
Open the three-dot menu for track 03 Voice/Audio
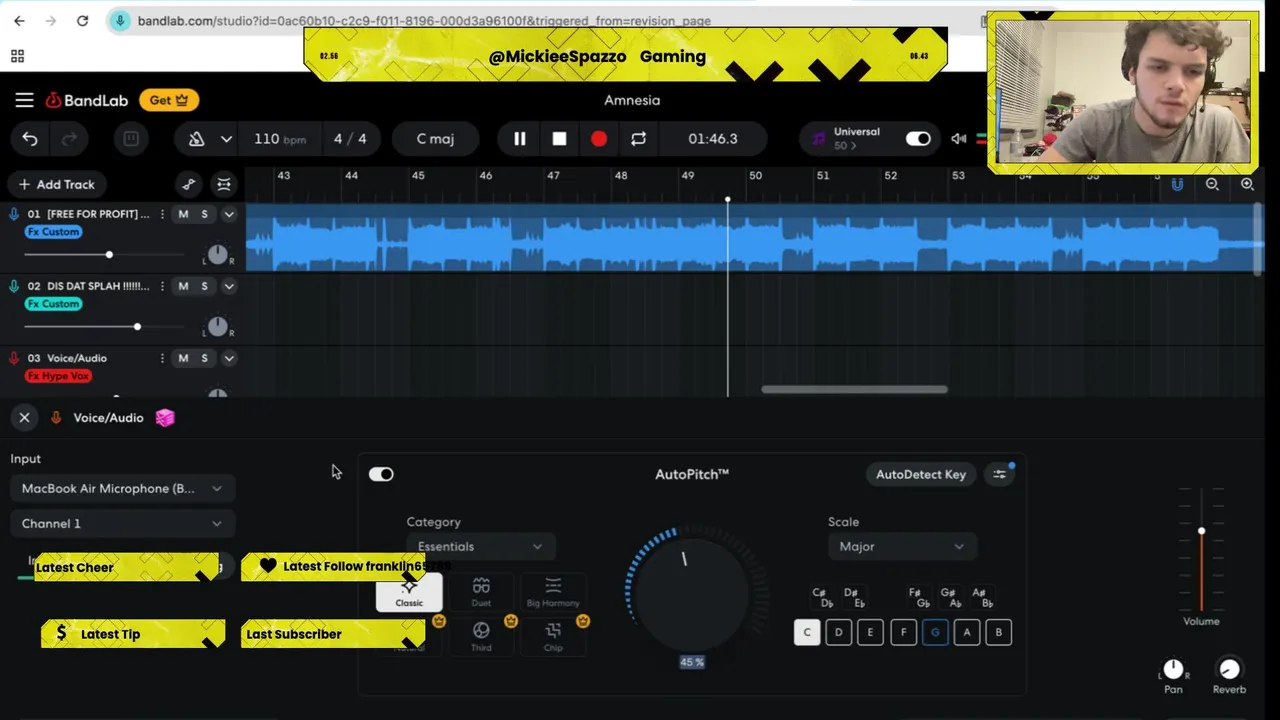162,358
